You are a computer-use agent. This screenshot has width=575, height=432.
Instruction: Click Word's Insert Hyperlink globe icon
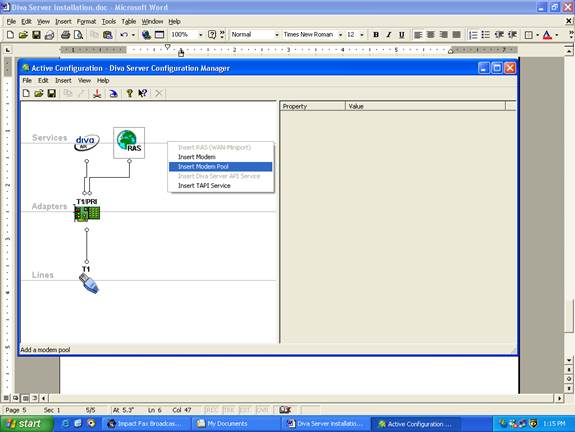click(146, 35)
